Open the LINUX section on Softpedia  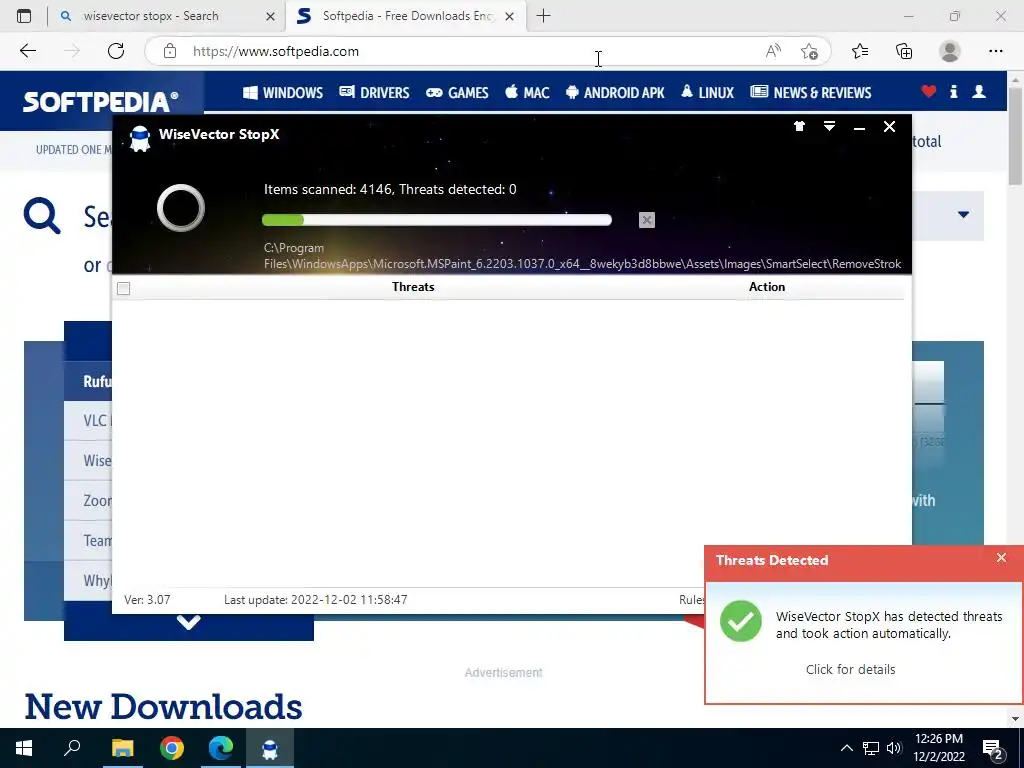click(707, 93)
